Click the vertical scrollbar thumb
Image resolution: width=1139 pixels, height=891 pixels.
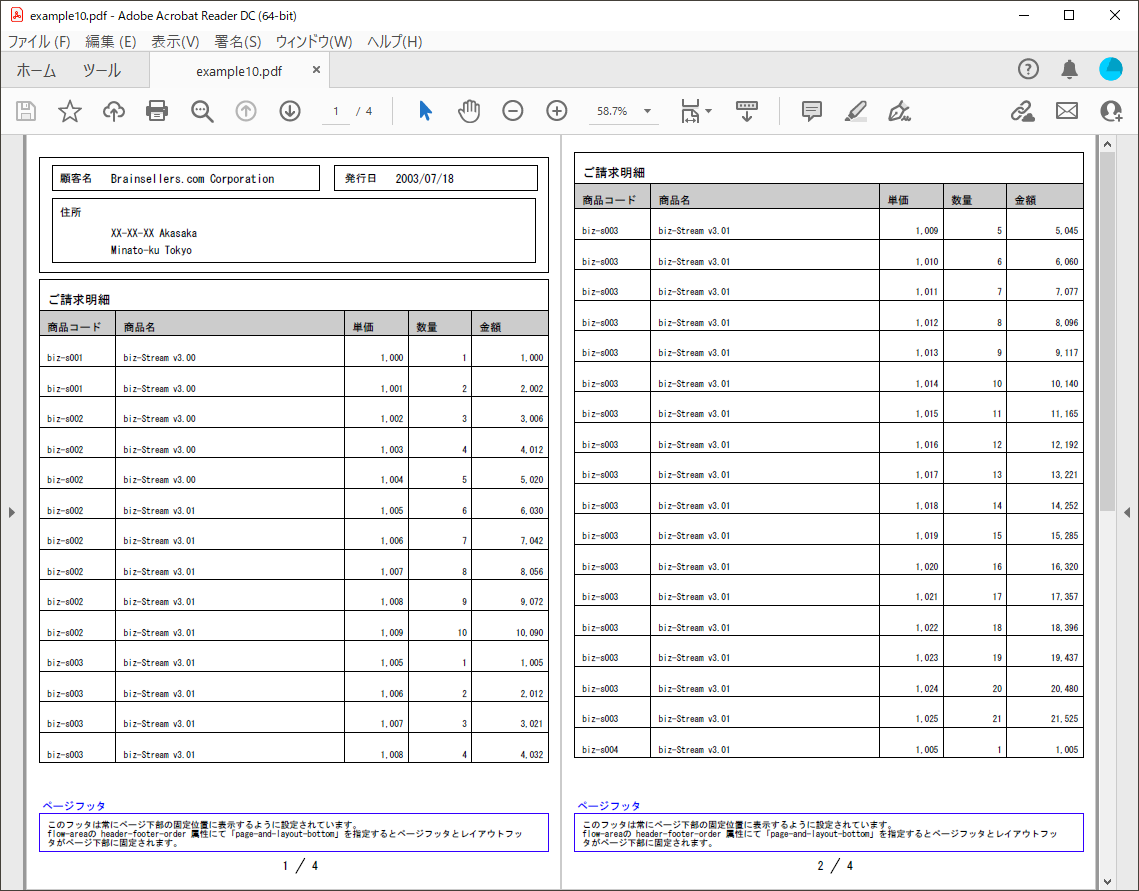coord(1106,330)
